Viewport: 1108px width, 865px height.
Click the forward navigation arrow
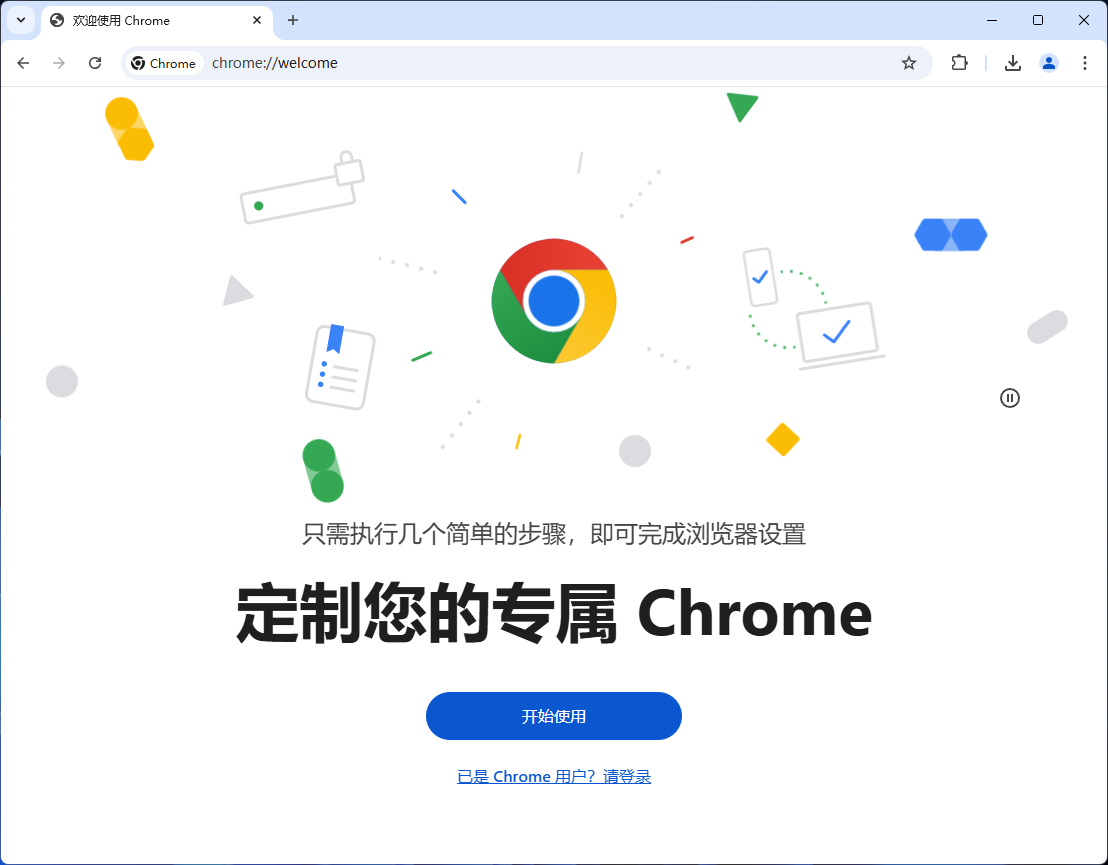59,63
